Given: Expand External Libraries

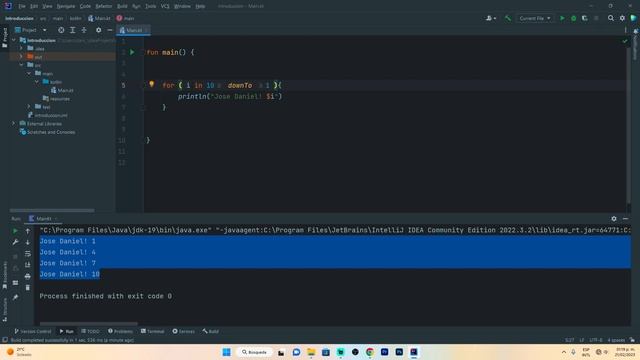Looking at the screenshot, I should (x=14, y=123).
